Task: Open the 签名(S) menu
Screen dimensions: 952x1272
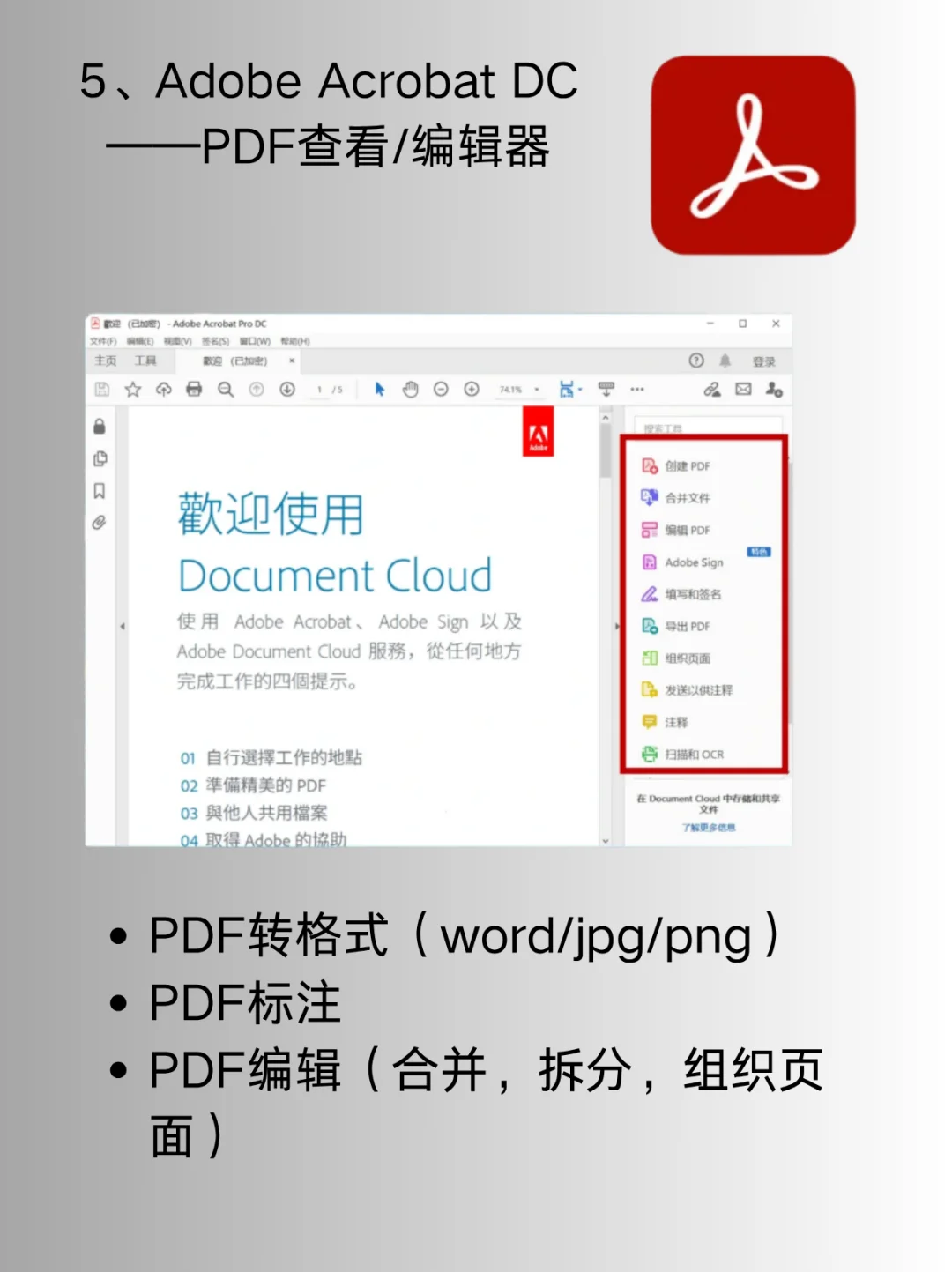Action: 216,341
